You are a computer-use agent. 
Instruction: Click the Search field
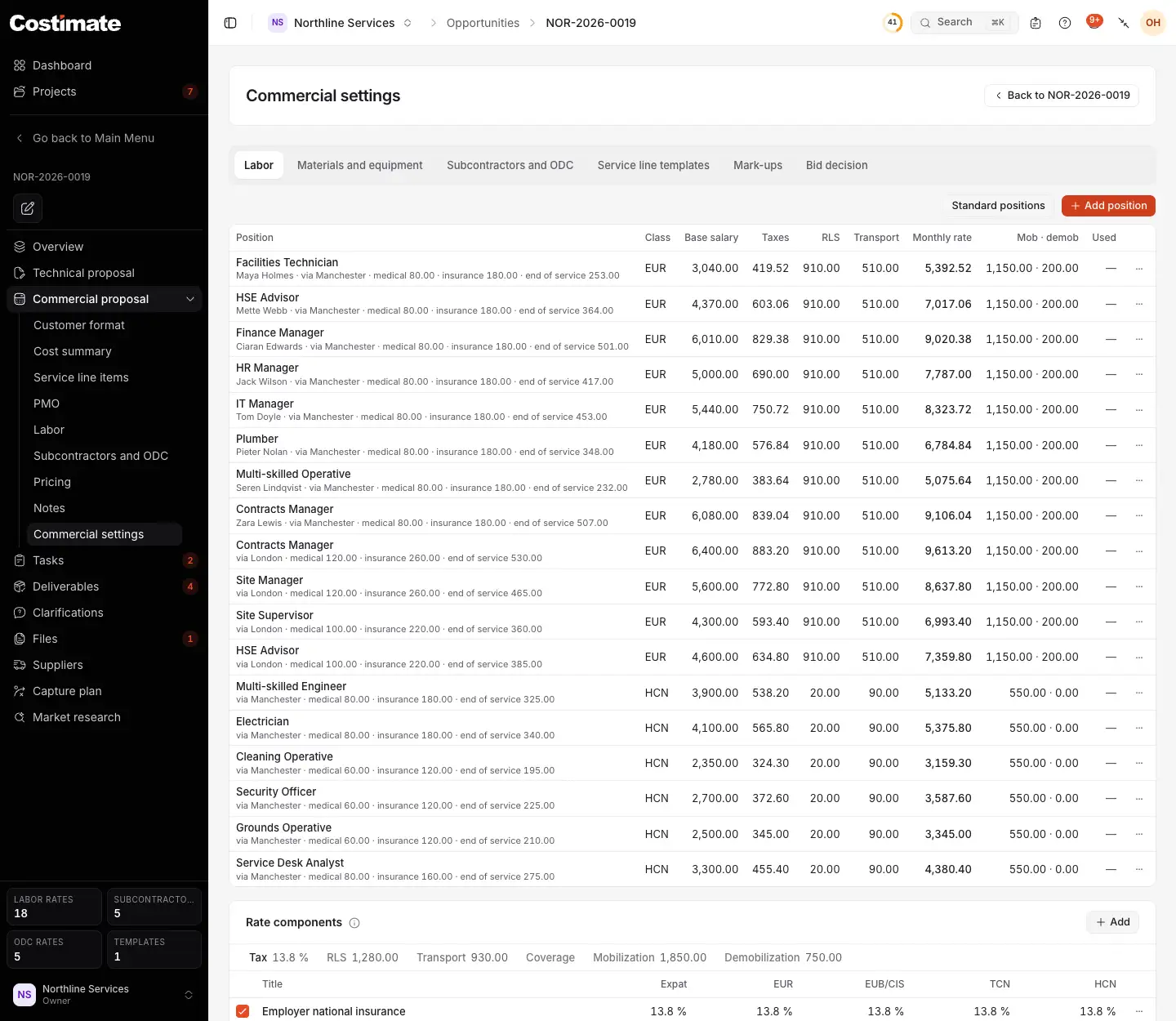tap(964, 23)
